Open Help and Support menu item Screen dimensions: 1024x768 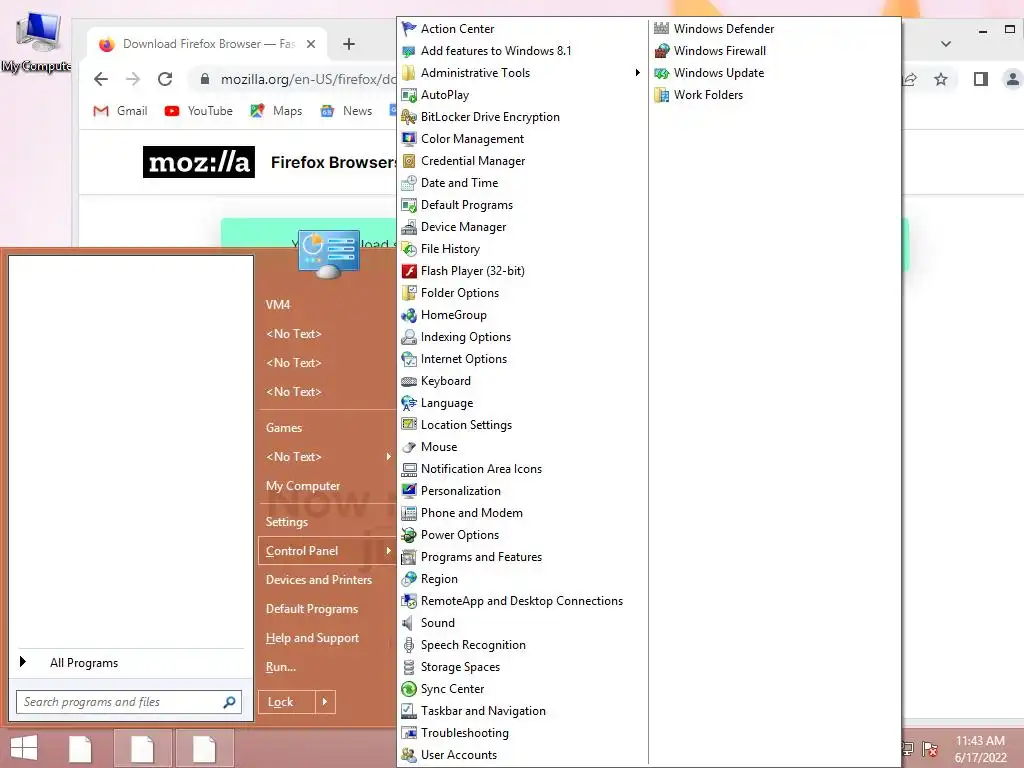coord(312,638)
